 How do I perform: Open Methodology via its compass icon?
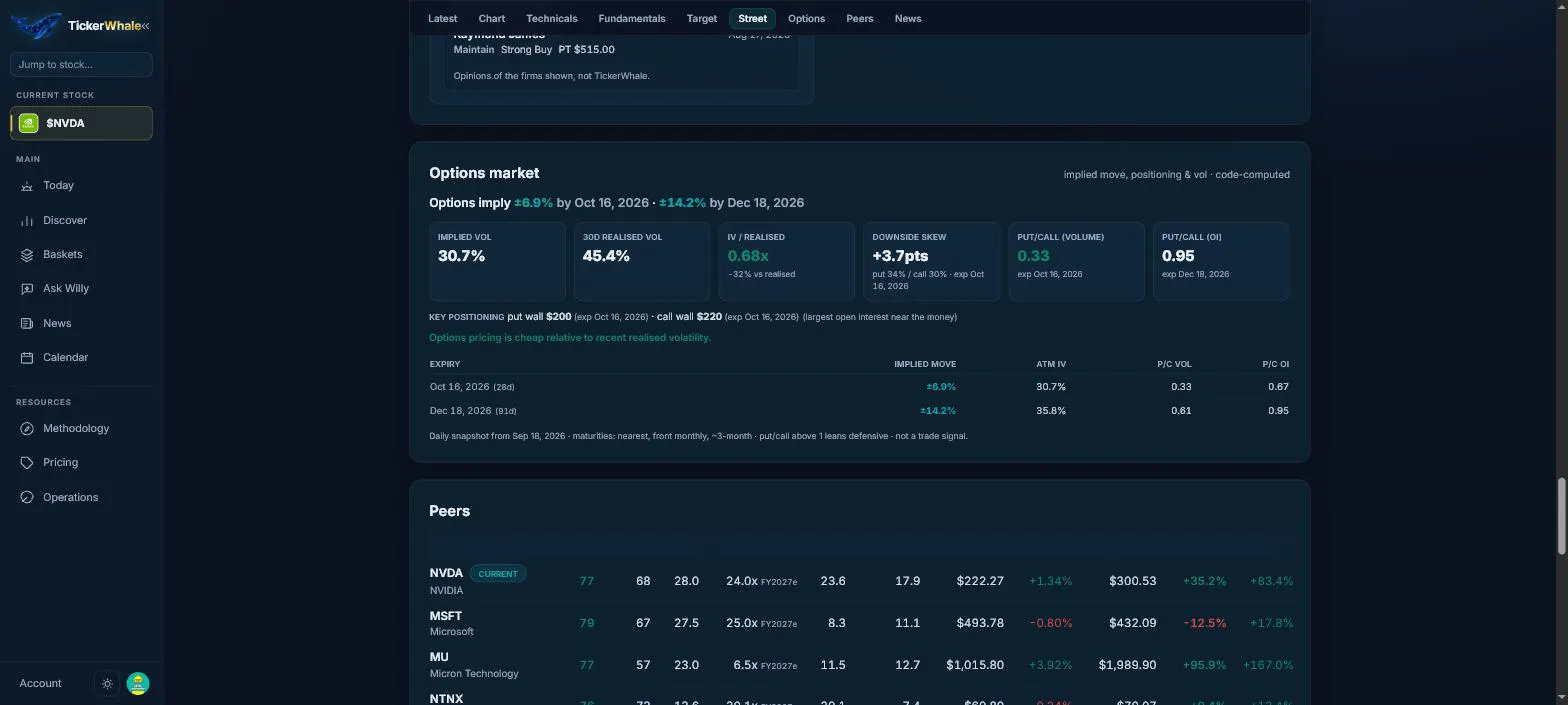pyautogui.click(x=27, y=429)
